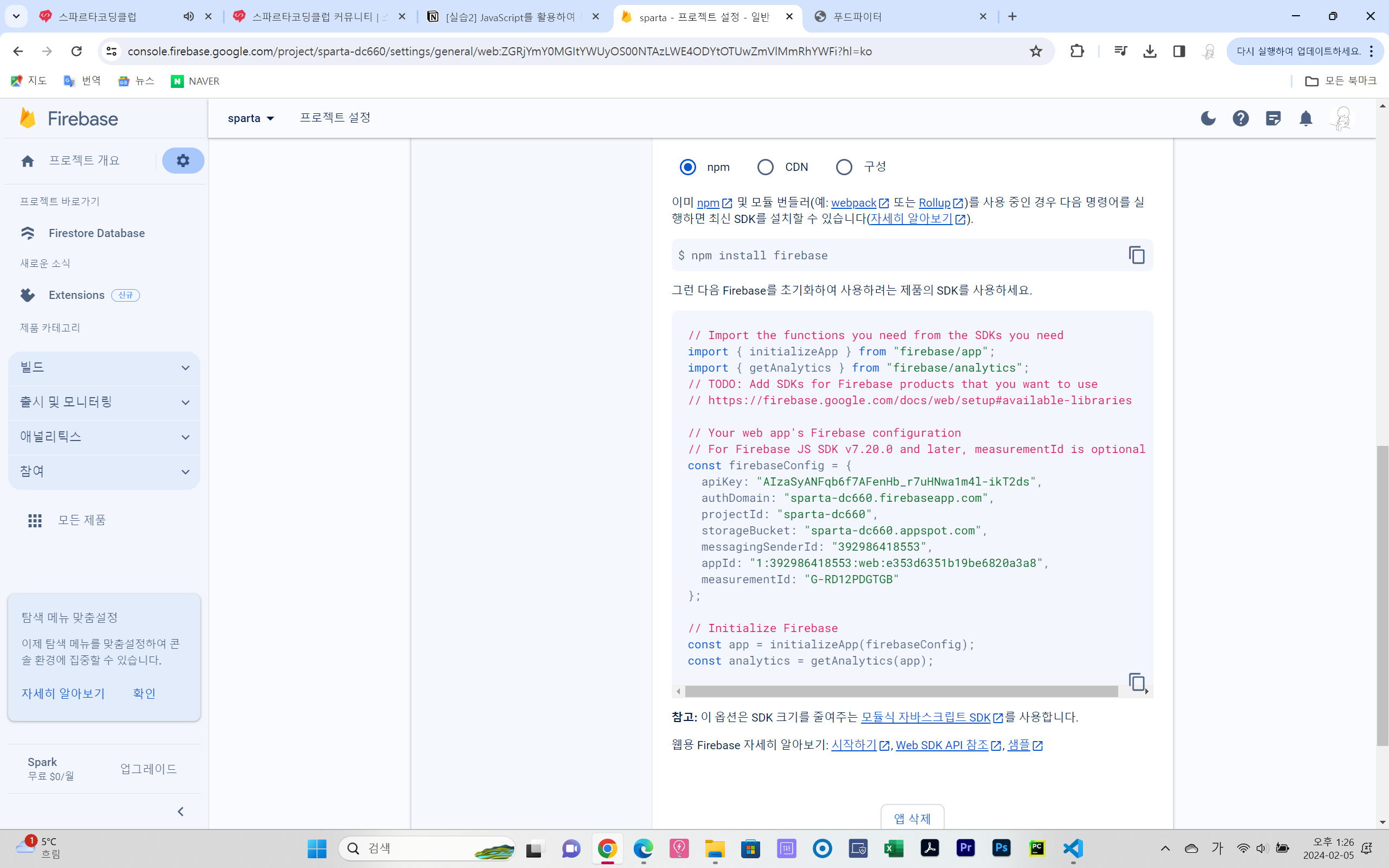Click the code block horizontal scrollbar
This screenshot has height=868, width=1389.
[901, 691]
